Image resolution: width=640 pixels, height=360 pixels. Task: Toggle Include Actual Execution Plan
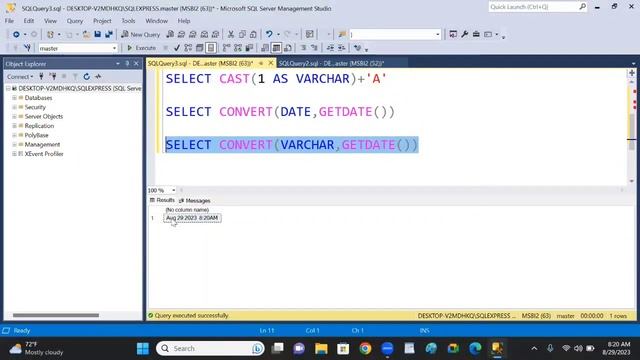click(x=226, y=48)
